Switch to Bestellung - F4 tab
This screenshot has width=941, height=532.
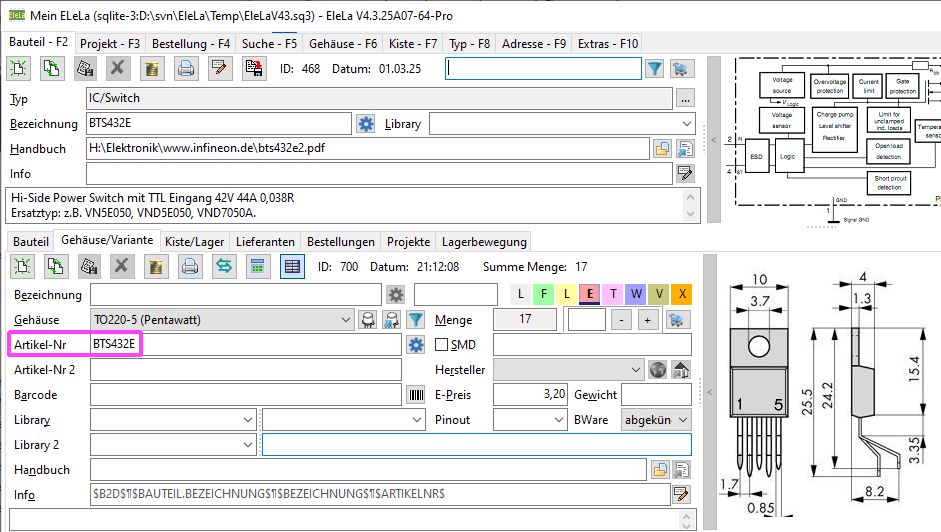pos(191,44)
